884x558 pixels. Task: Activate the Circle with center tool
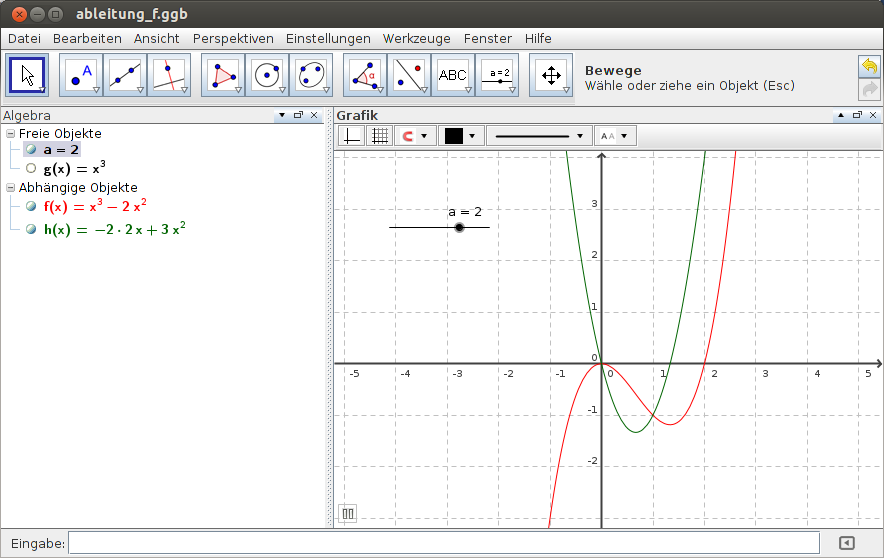click(x=267, y=75)
